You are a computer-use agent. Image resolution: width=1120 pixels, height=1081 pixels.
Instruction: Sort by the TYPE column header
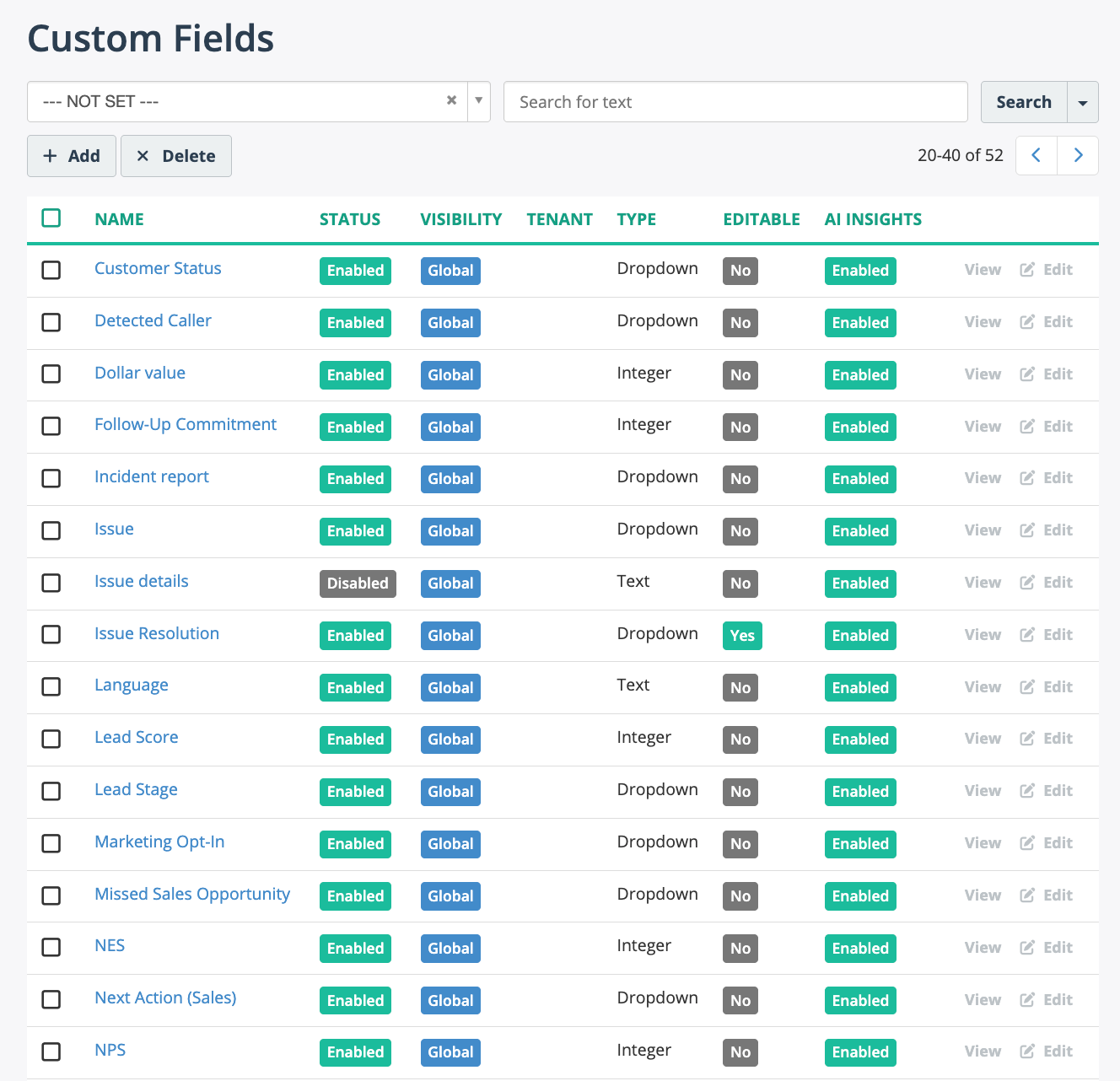pos(636,219)
